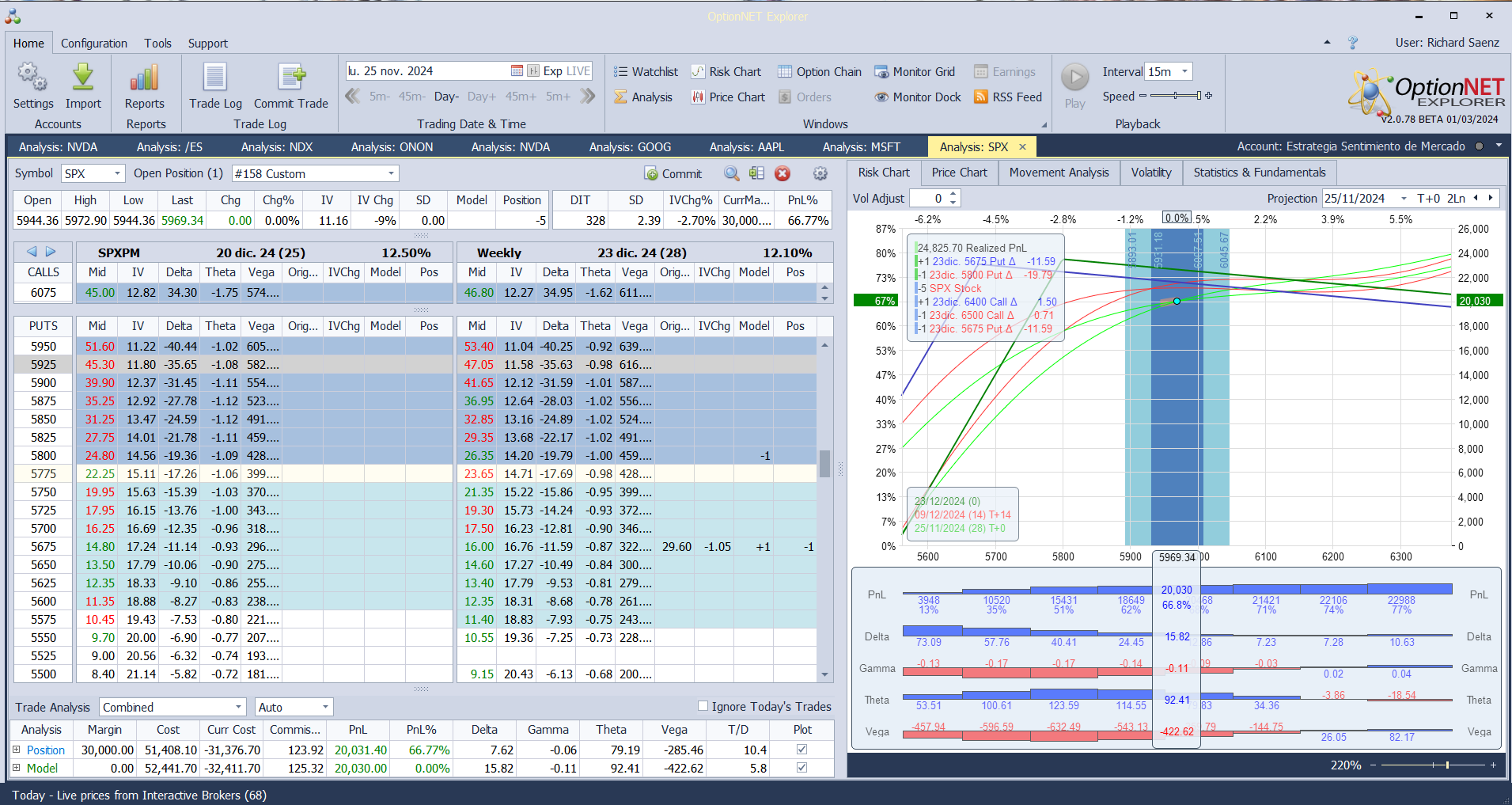
Task: Click the red delete position icon
Action: click(x=783, y=174)
